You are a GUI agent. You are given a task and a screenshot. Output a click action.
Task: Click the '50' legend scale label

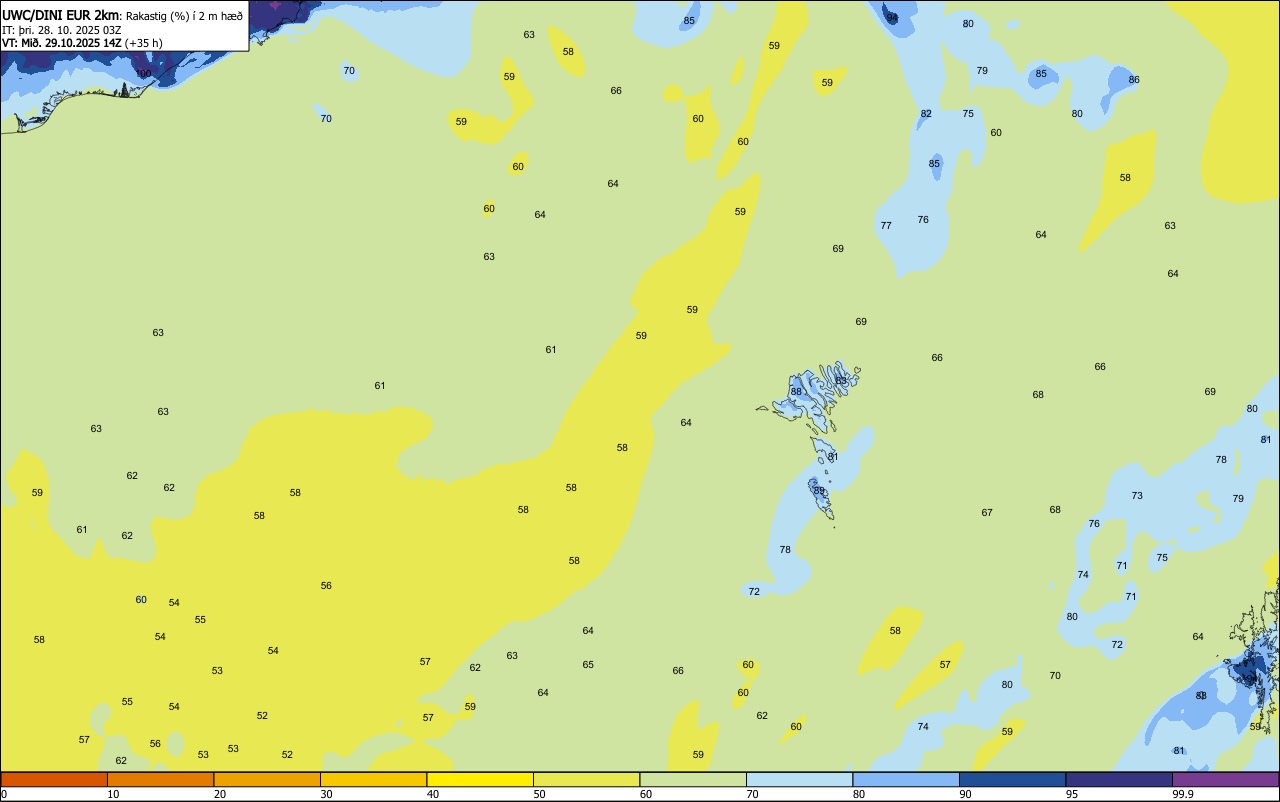(540, 794)
